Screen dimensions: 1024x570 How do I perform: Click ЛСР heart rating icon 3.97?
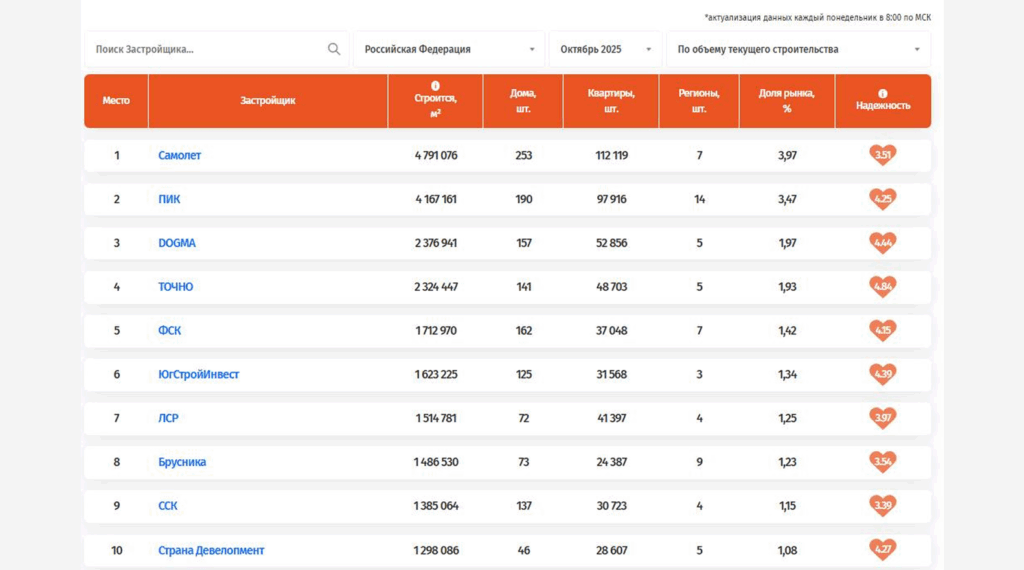click(x=882, y=418)
